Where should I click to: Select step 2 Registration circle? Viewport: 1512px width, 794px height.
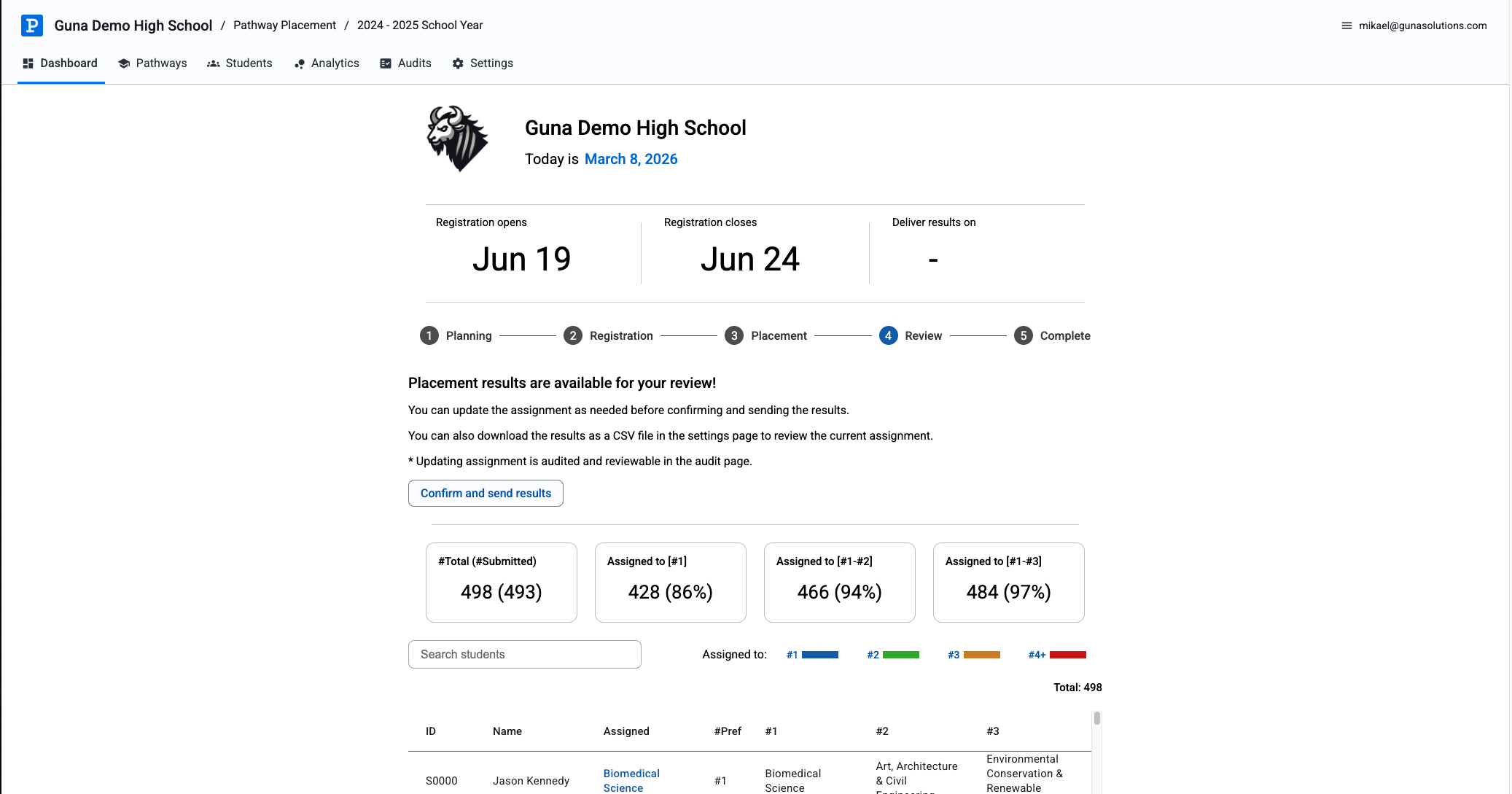tap(573, 335)
